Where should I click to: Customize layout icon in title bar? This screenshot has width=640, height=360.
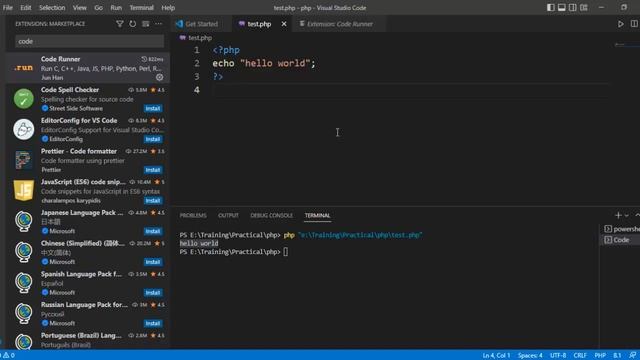coord(584,7)
